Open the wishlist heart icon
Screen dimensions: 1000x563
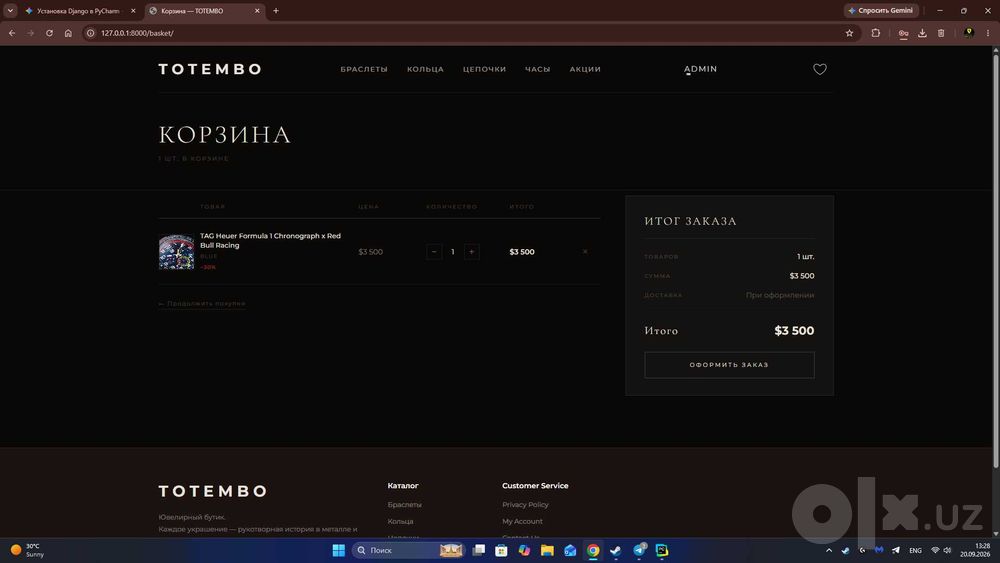pyautogui.click(x=820, y=69)
